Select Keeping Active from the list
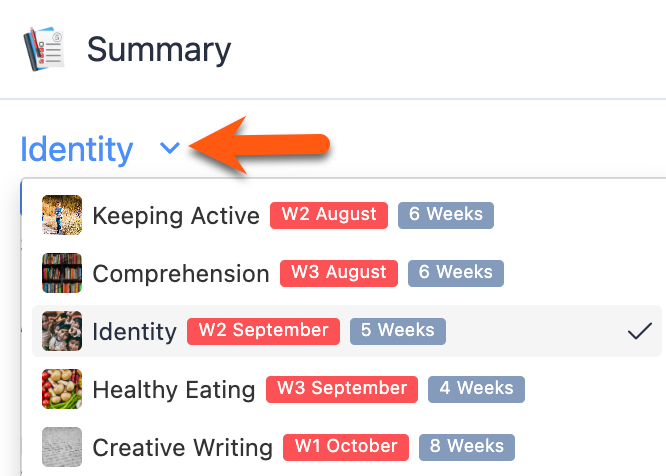Screen dimensions: 666x476 176,215
